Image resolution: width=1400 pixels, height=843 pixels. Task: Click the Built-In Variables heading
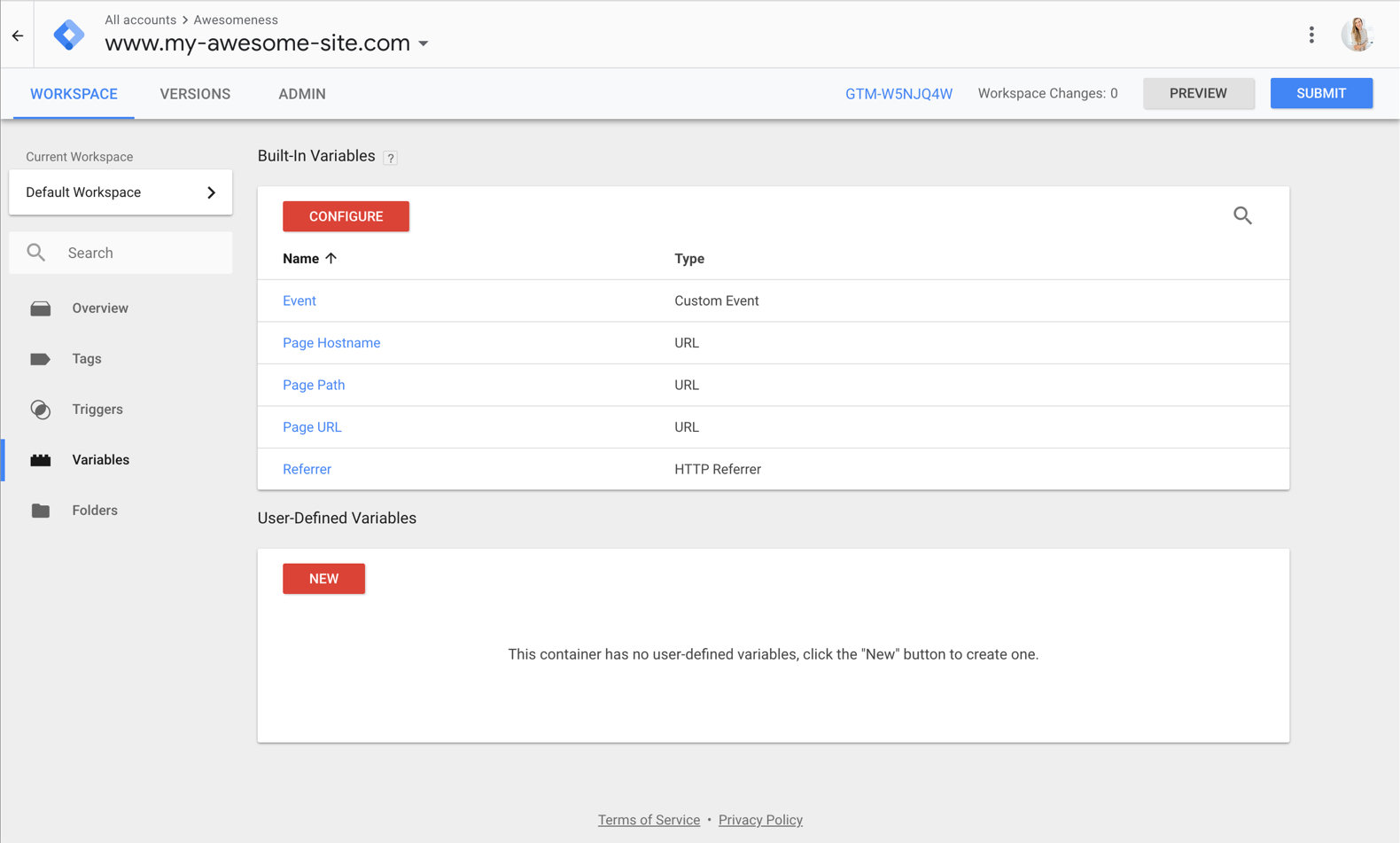(316, 156)
